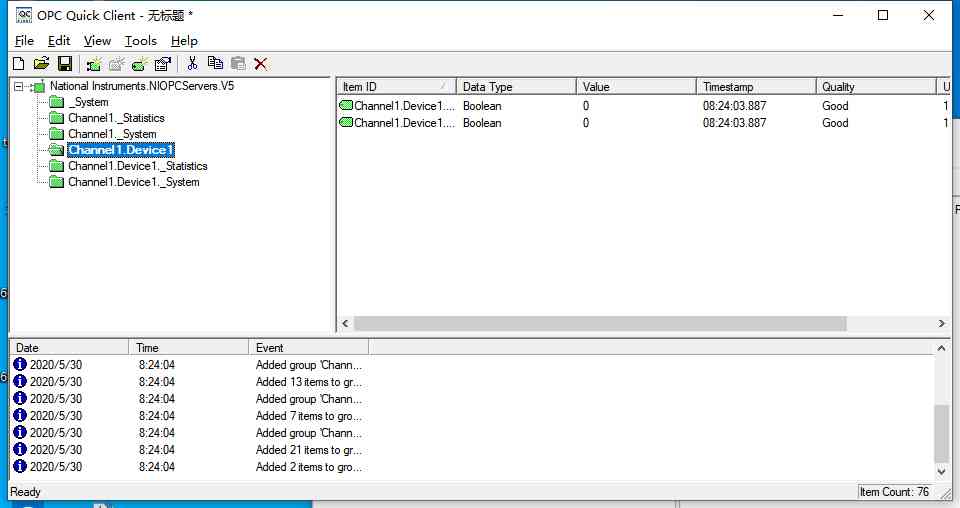This screenshot has height=508, width=960.
Task: Click the 'Added 13 items to gr...' event text
Action: pyautogui.click(x=309, y=381)
